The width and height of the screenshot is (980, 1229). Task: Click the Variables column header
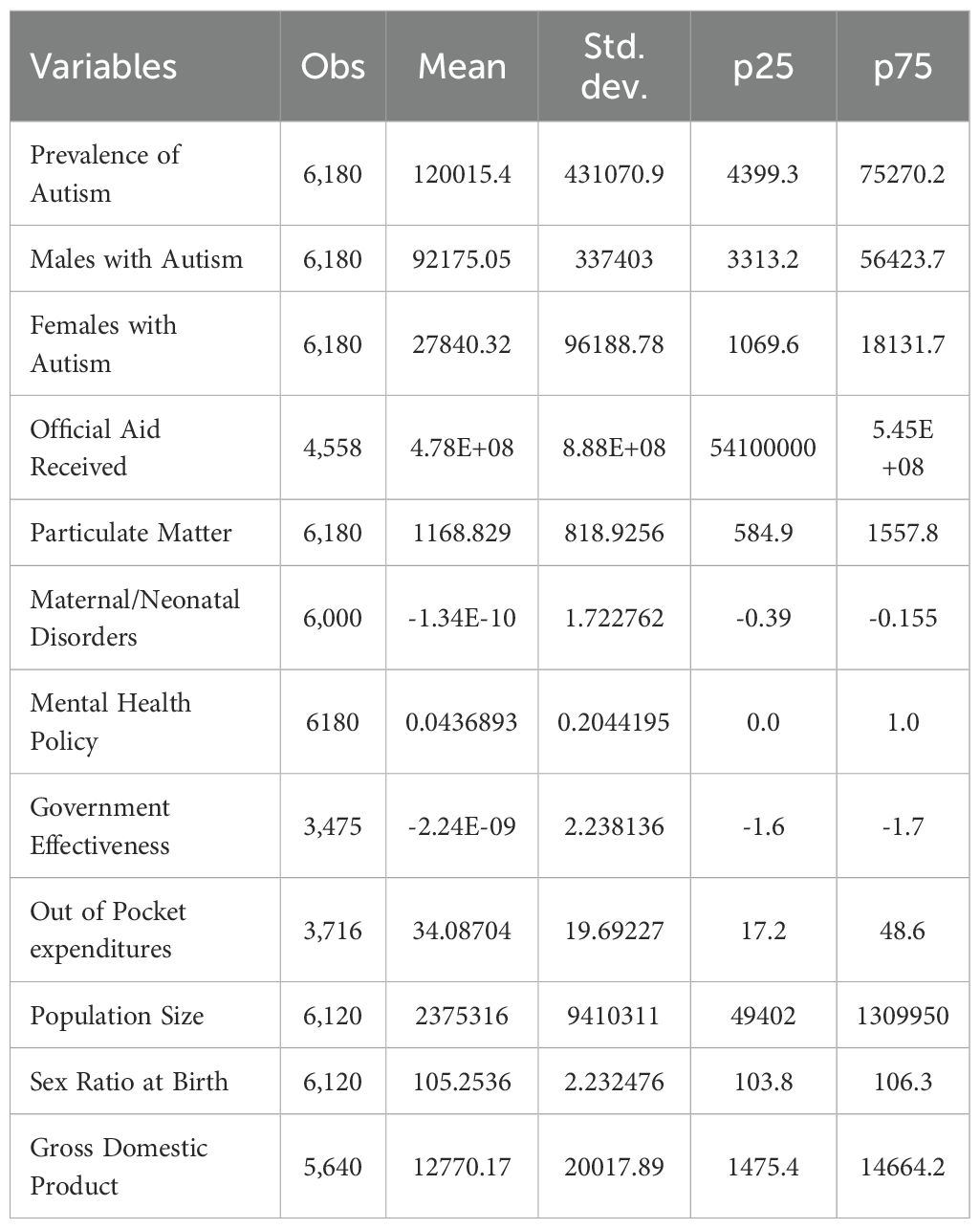pyautogui.click(x=103, y=67)
